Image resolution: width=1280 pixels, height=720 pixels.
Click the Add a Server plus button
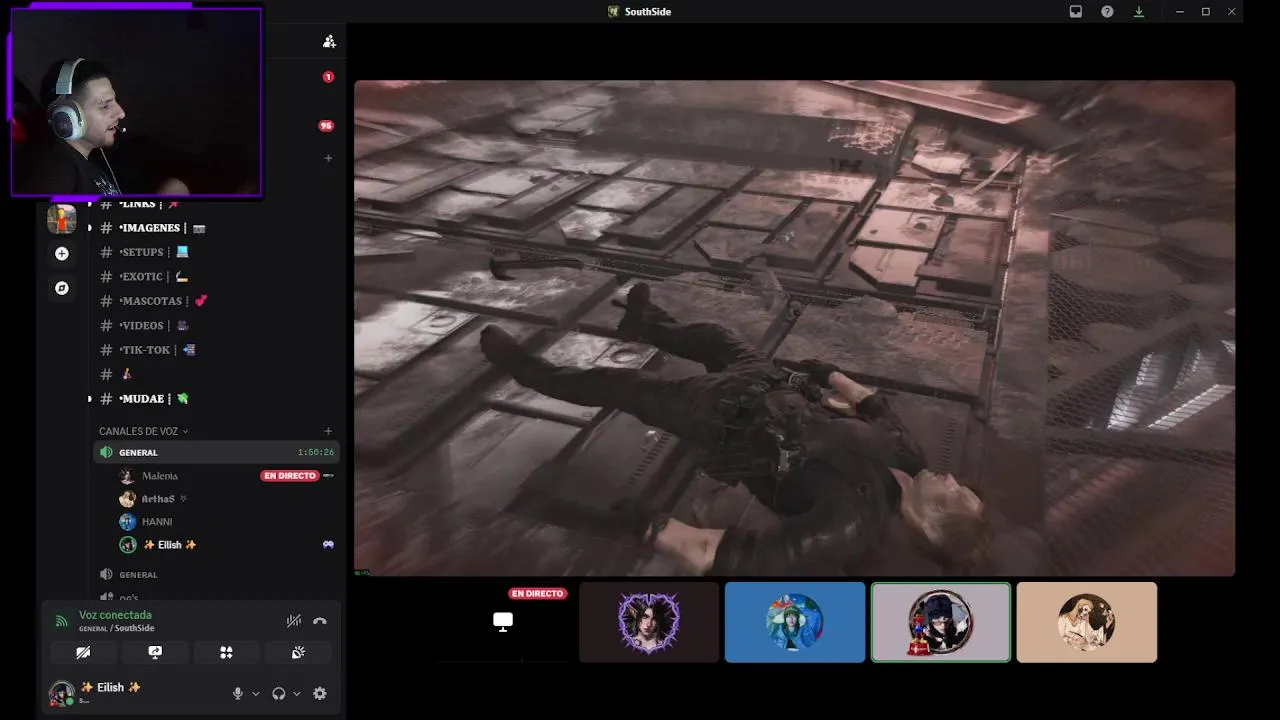[62, 254]
